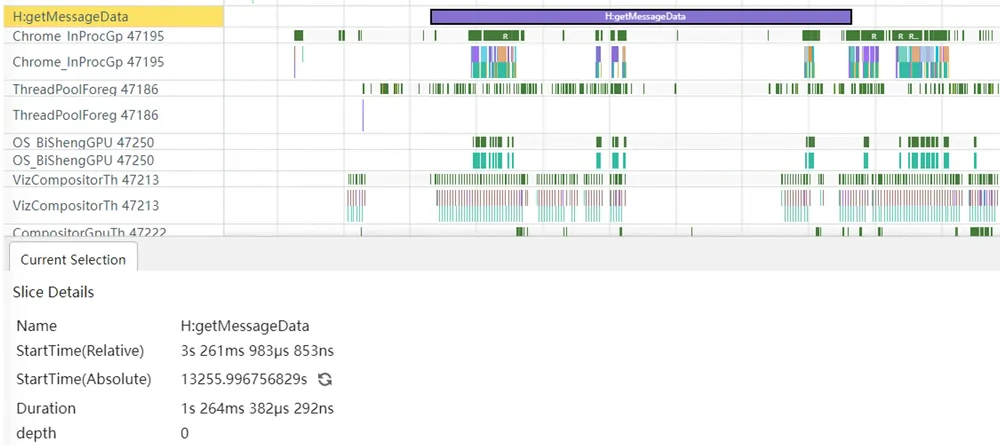Click the thin purple slice in the ThreadPoolForeg track
This screenshot has height=445, width=1000.
click(x=363, y=115)
